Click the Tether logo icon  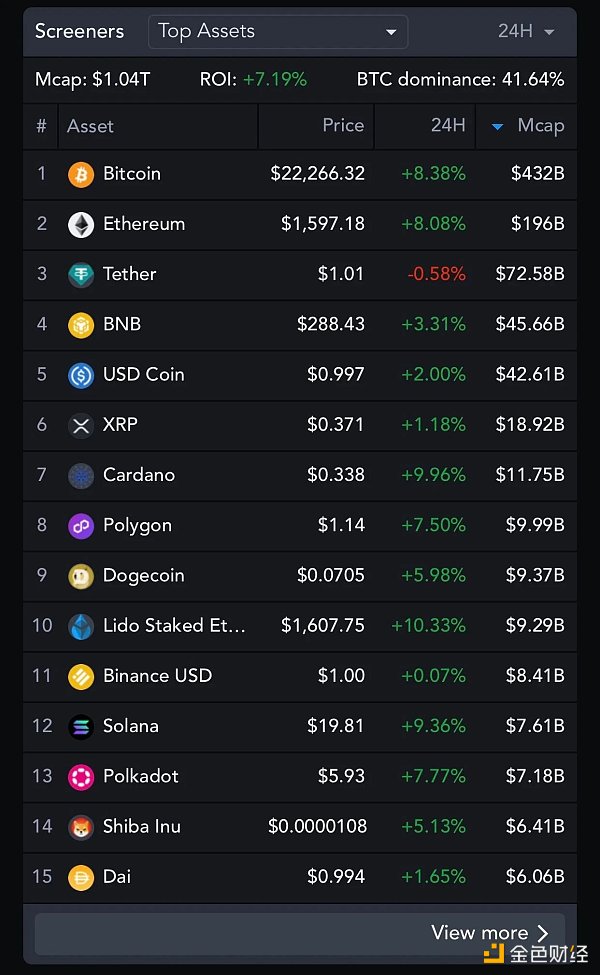pos(80,274)
